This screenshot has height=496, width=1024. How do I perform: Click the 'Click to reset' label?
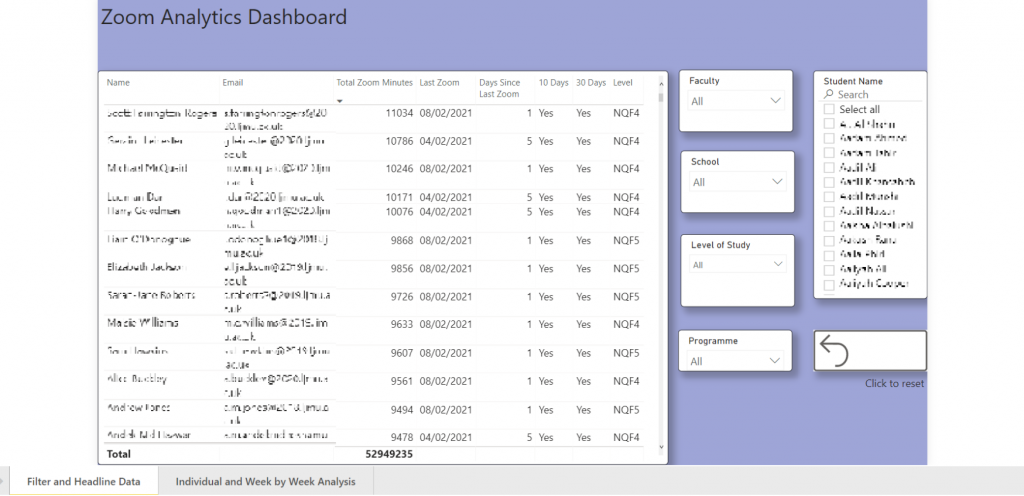895,384
